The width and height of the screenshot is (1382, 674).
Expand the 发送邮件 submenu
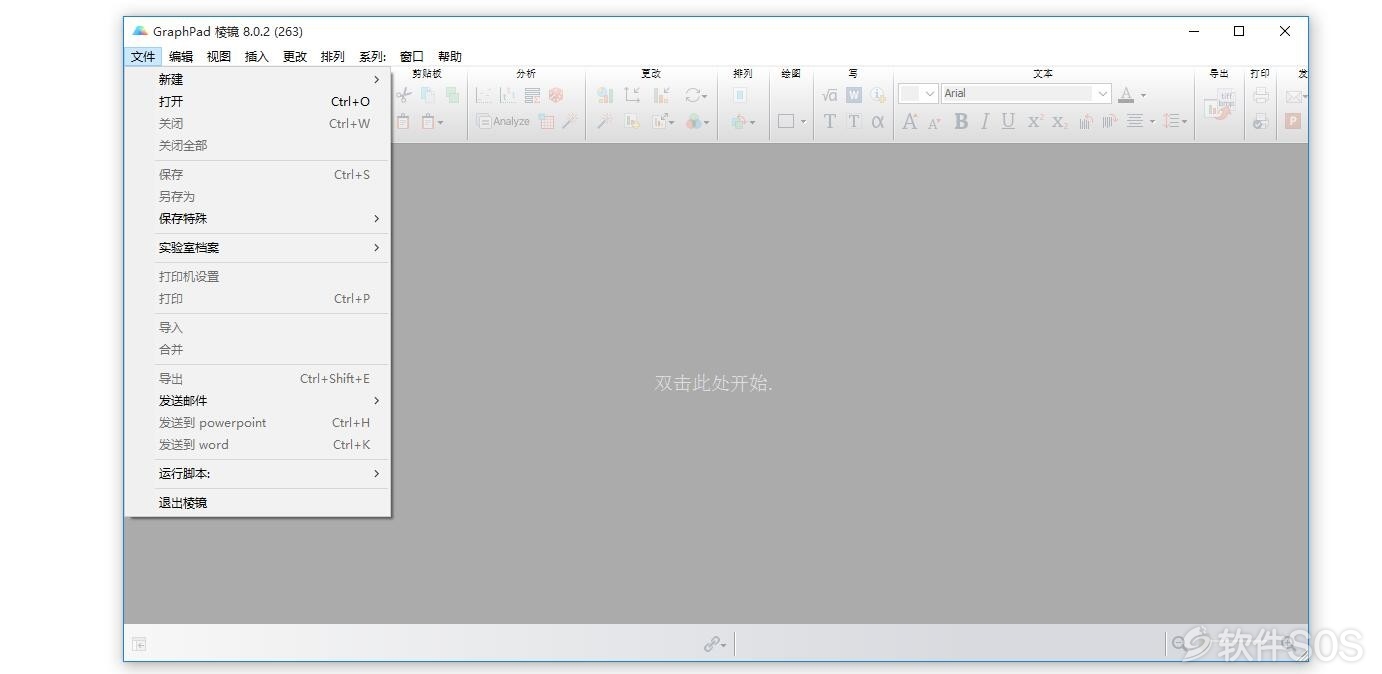pos(257,400)
